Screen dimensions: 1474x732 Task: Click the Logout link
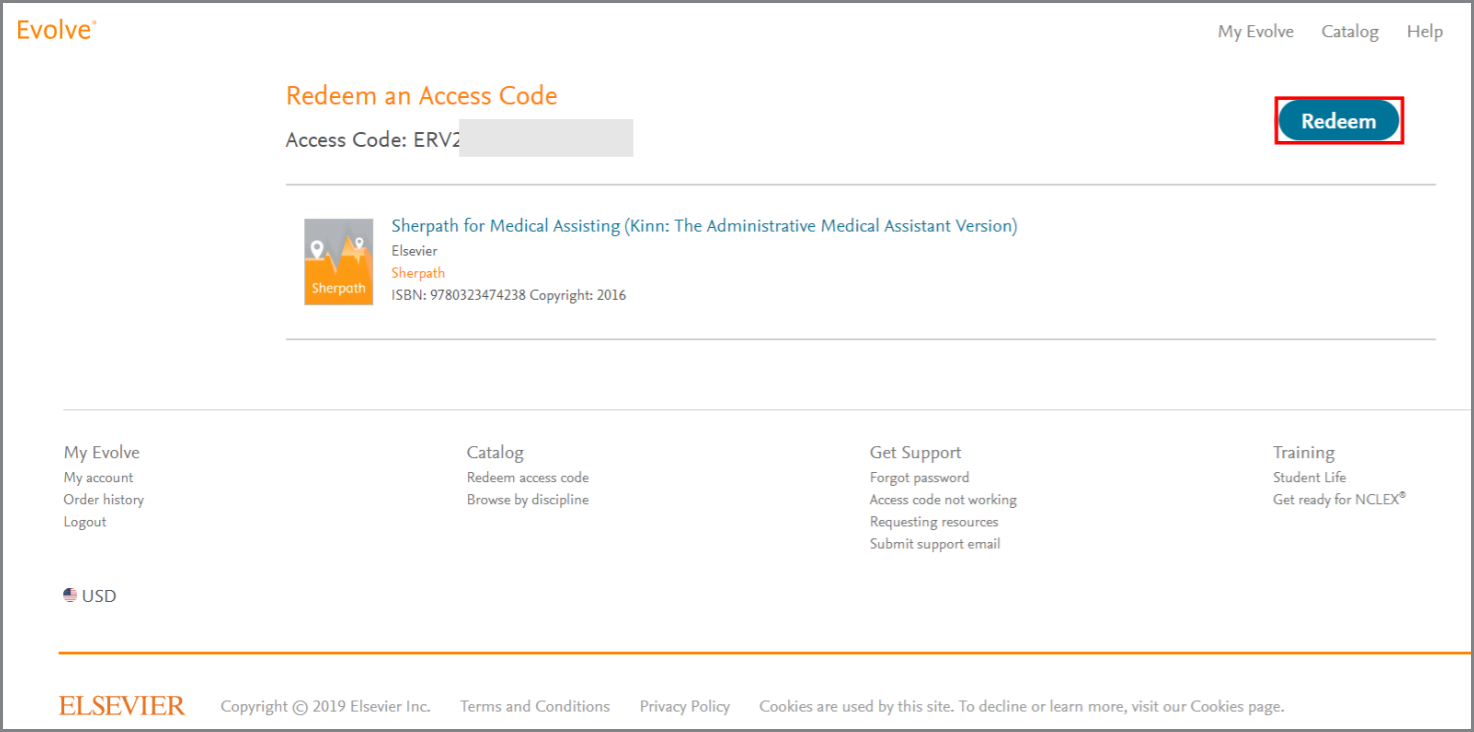click(85, 522)
